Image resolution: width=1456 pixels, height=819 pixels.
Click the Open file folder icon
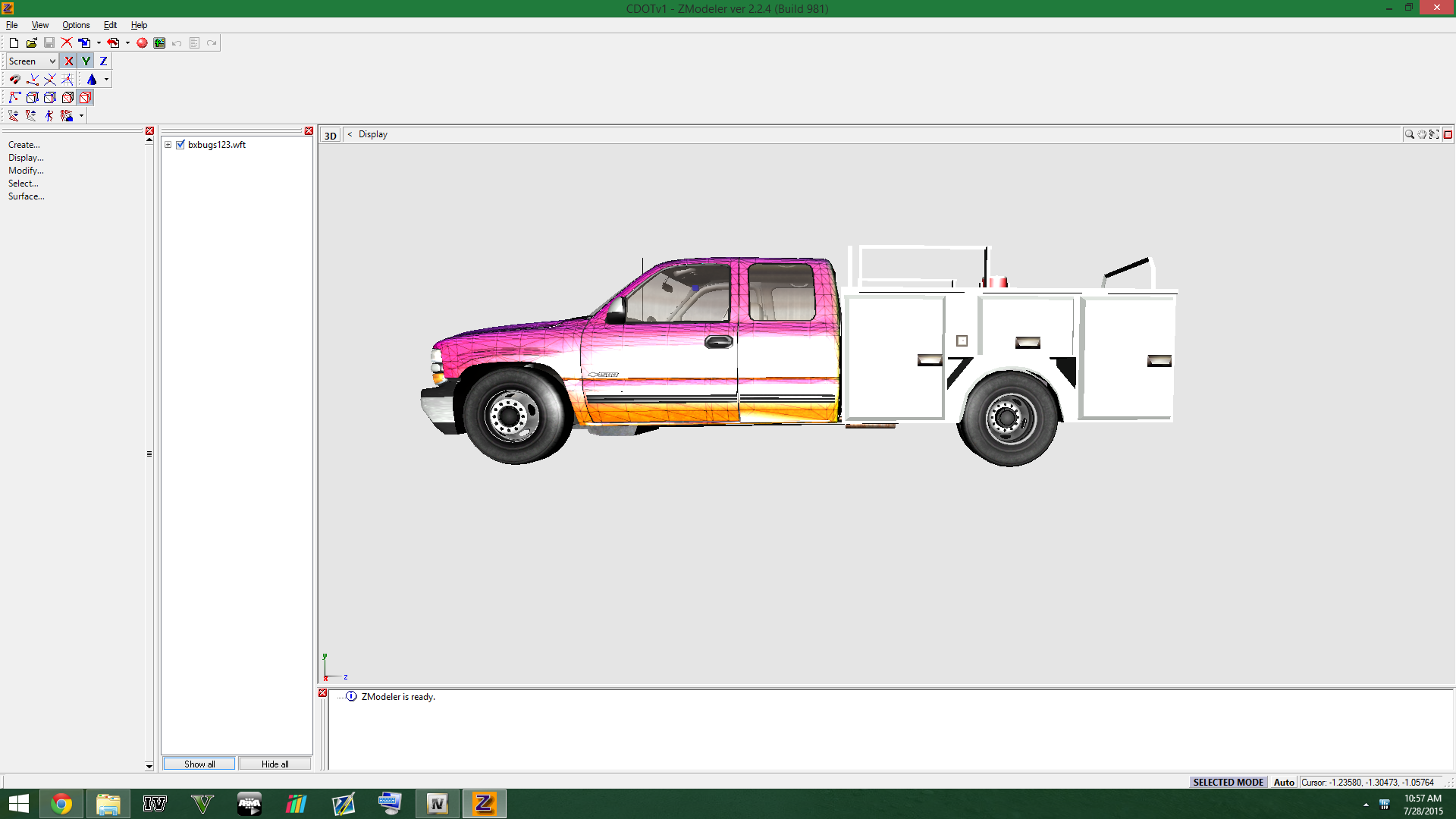pos(31,43)
